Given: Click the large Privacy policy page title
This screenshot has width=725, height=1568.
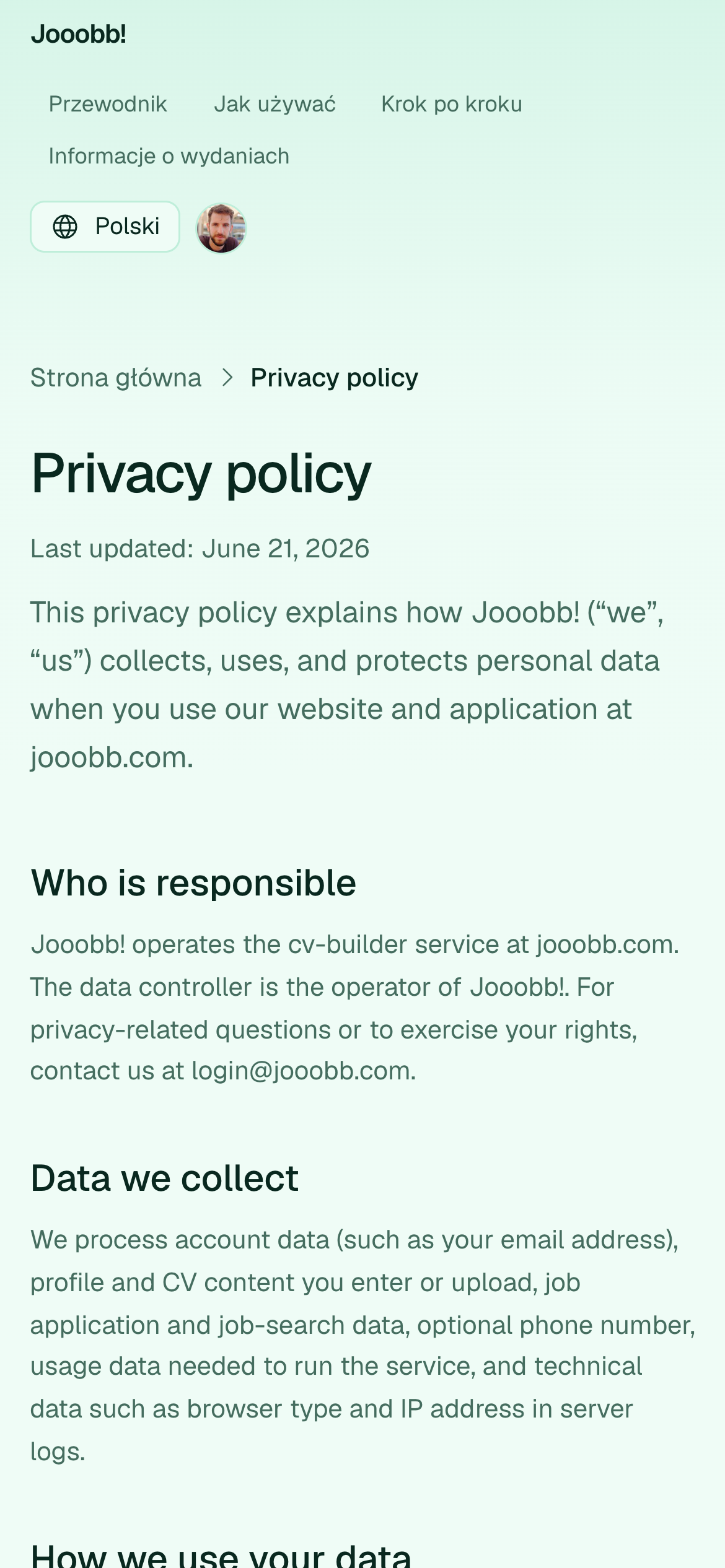Looking at the screenshot, I should click(201, 474).
